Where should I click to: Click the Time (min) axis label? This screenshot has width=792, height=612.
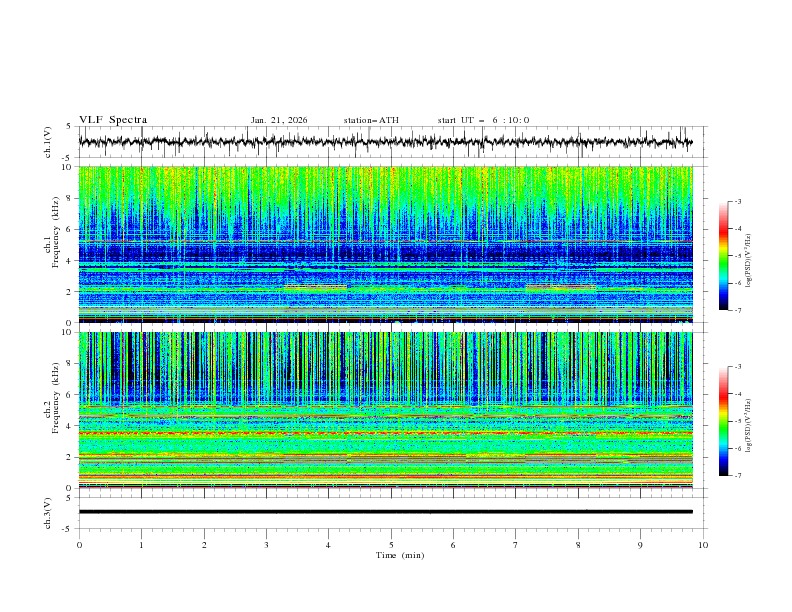(x=398, y=554)
